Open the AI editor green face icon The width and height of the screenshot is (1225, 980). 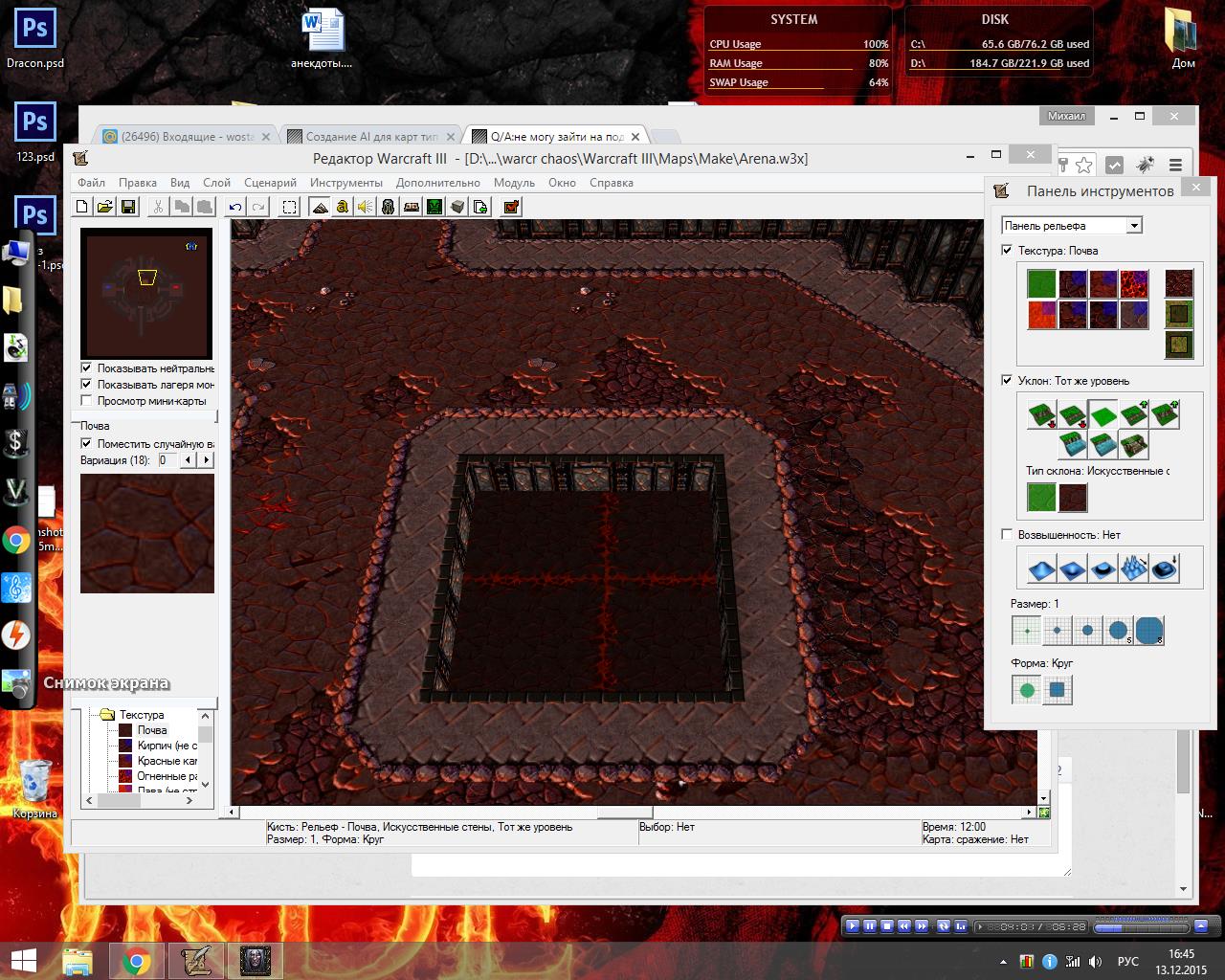pos(434,207)
